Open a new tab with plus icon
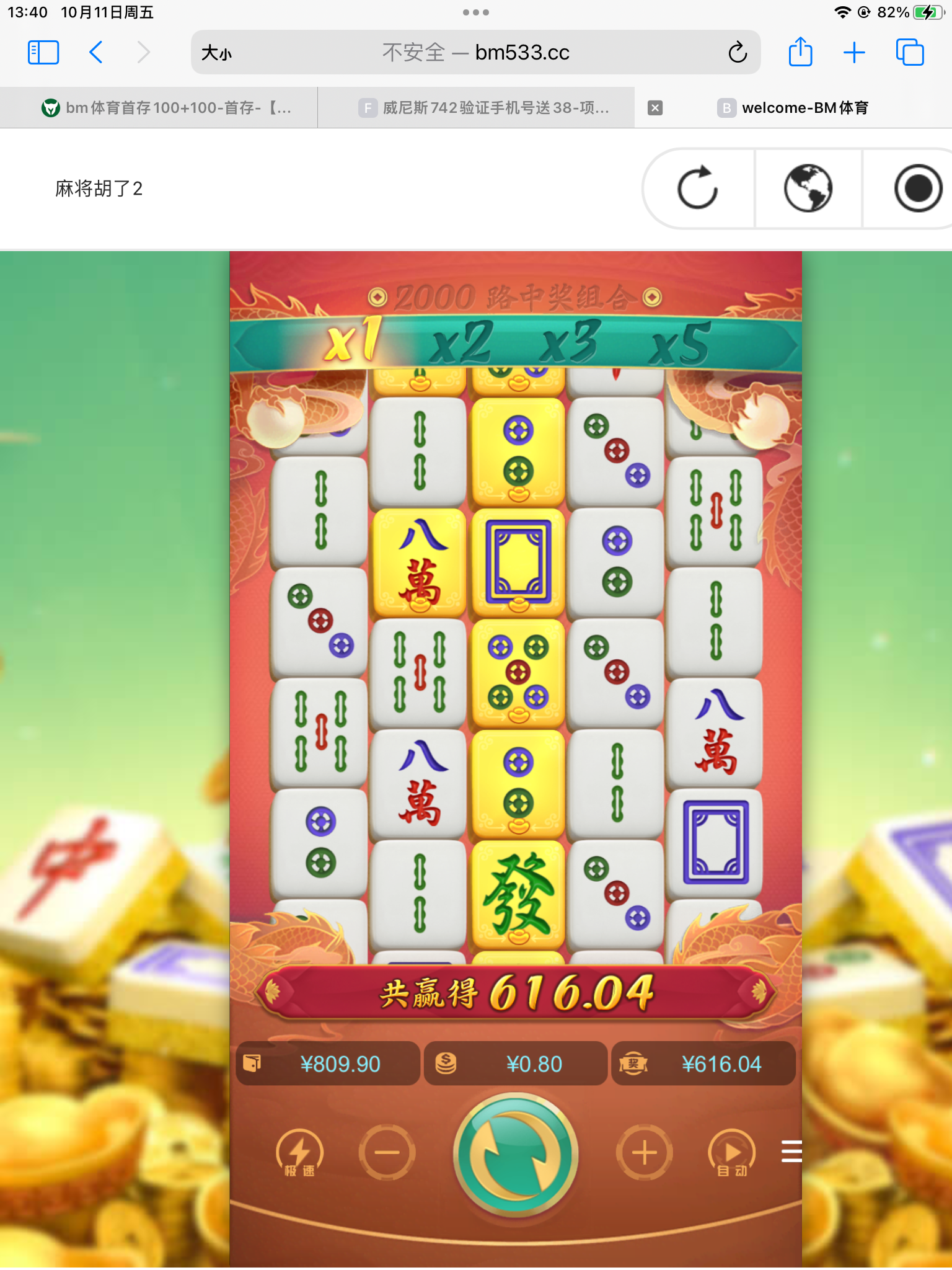Image resolution: width=952 pixels, height=1270 pixels. coord(854,52)
